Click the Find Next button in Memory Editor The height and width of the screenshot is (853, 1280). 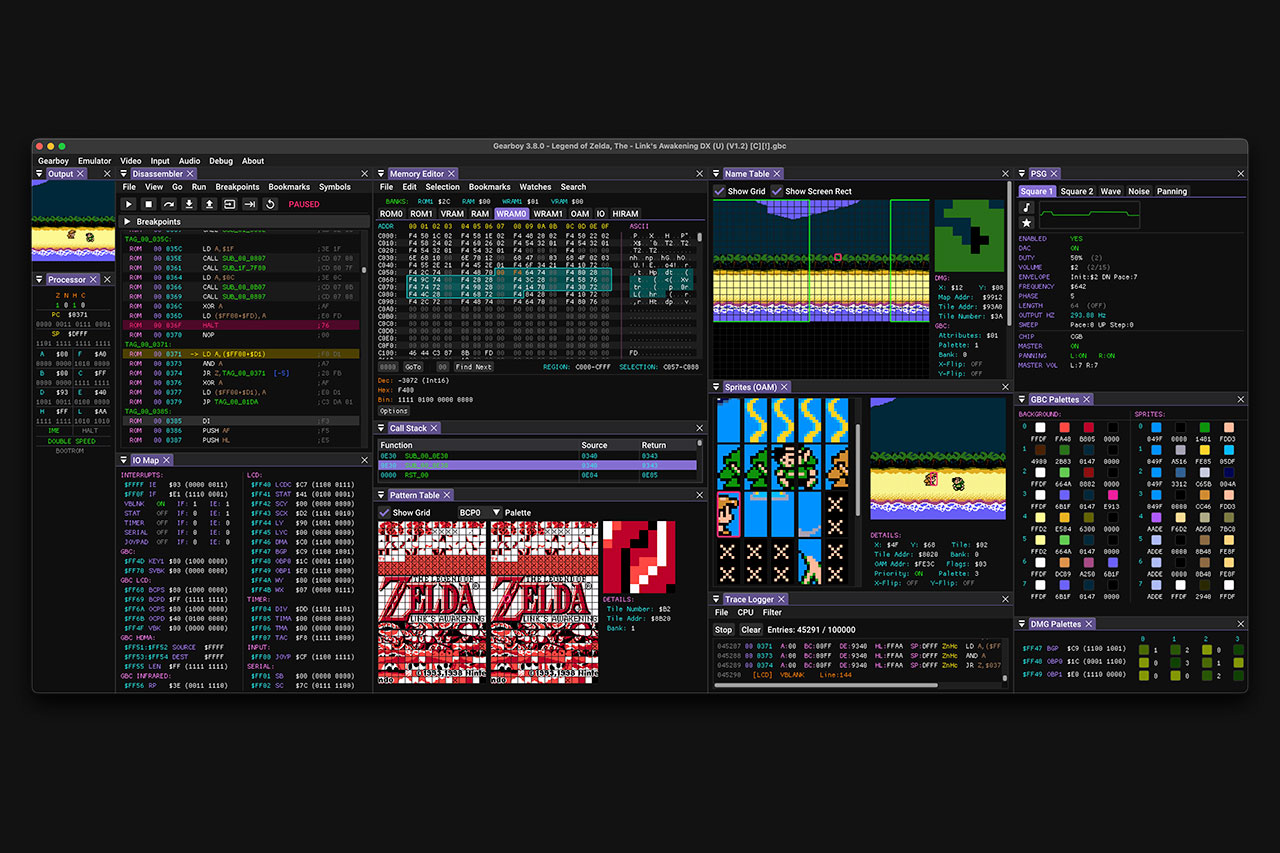click(x=475, y=367)
